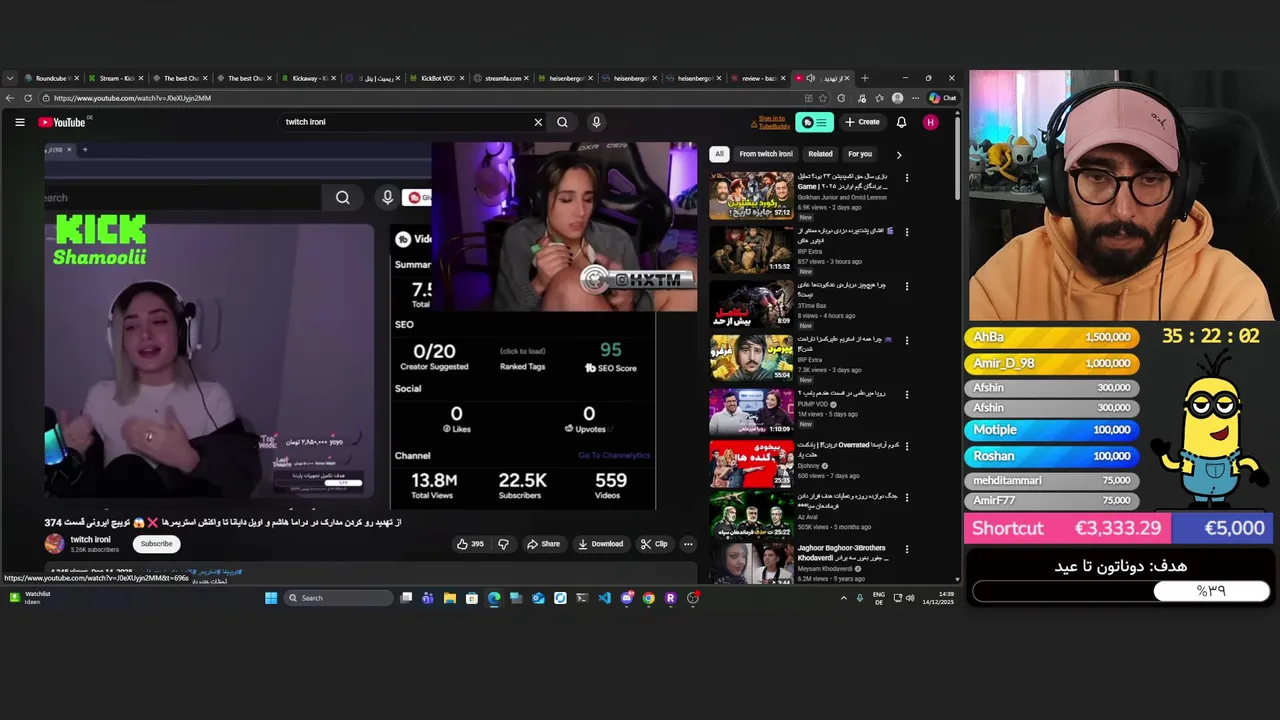Image resolution: width=1280 pixels, height=720 pixels.
Task: Open File Explorer from the taskbar
Action: 450,598
